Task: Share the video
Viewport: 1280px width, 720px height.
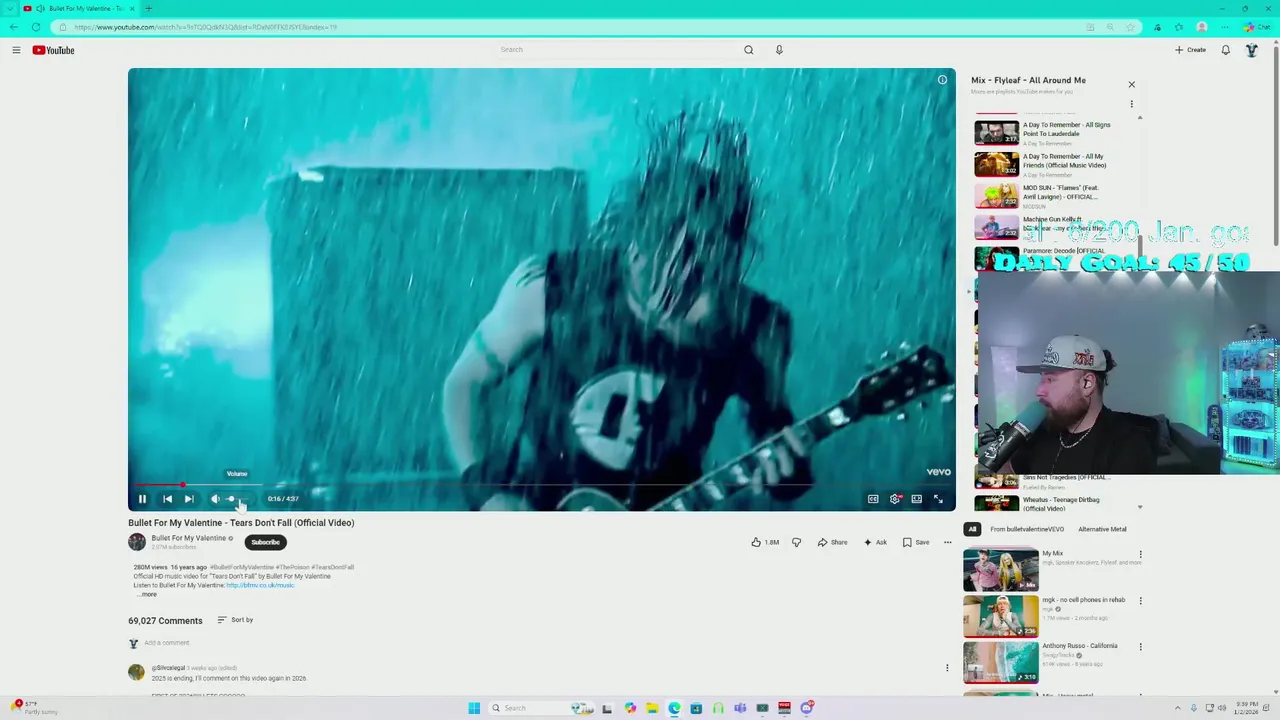Action: pos(832,542)
